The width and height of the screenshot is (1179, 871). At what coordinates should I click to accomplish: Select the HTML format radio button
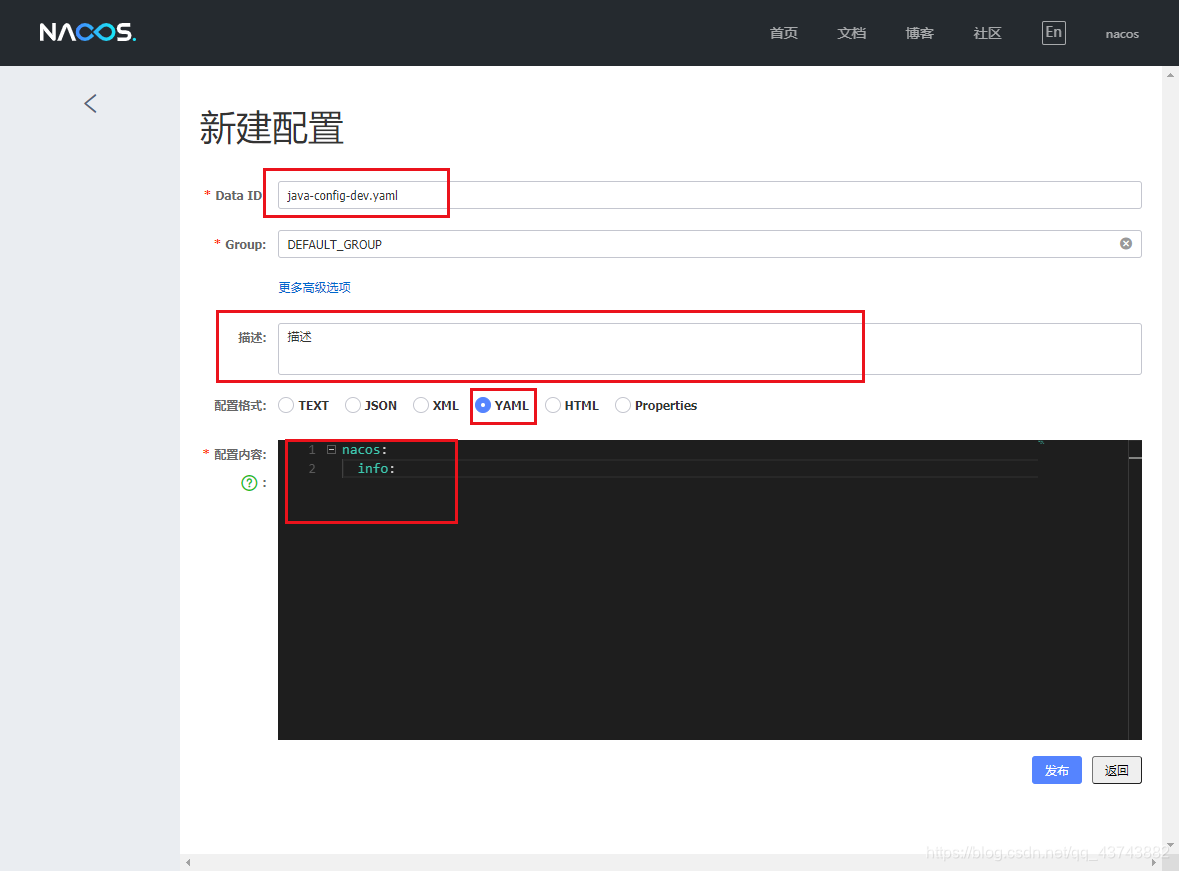tap(553, 405)
